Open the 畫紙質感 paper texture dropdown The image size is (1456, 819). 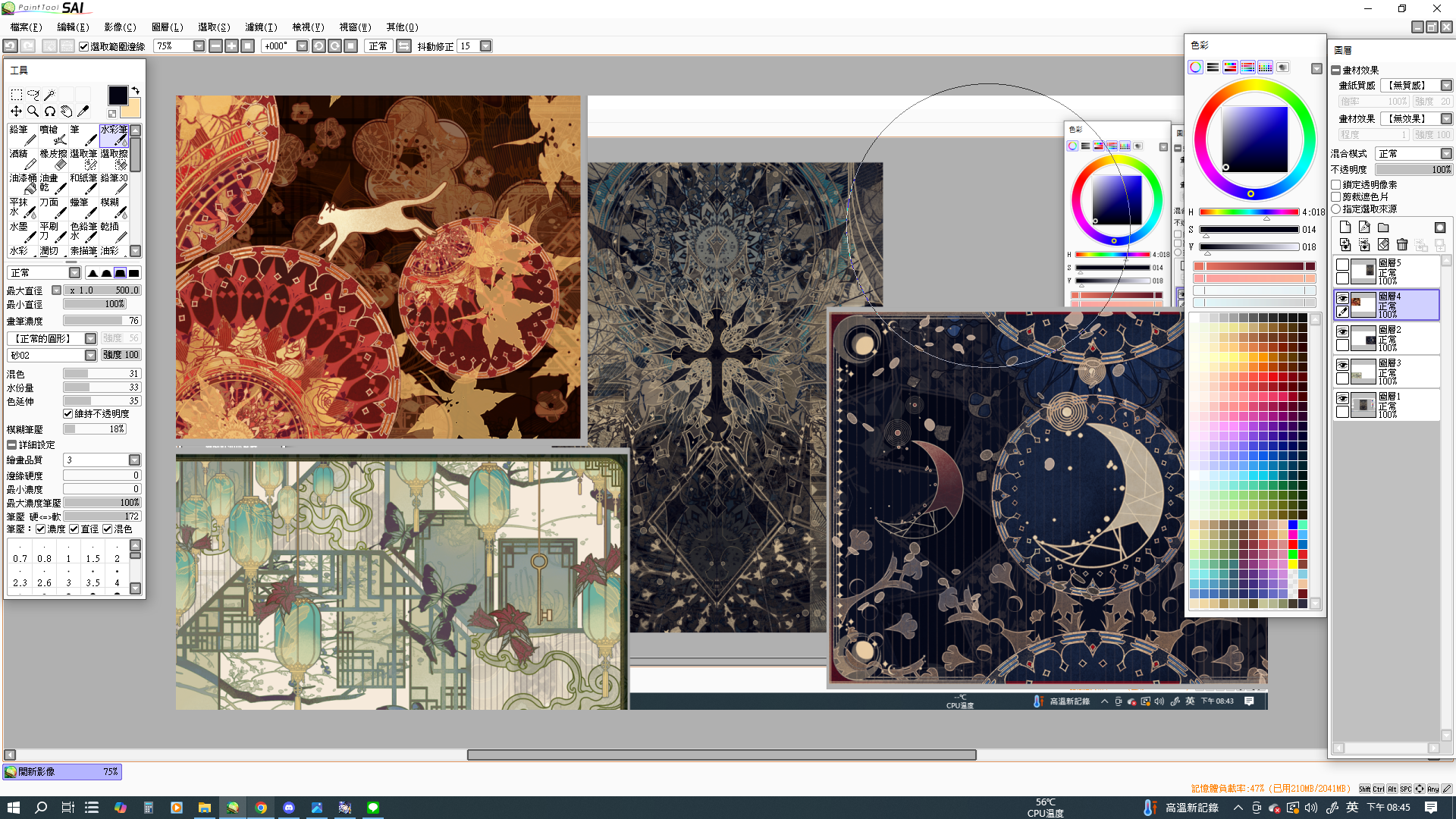pyautogui.click(x=1446, y=86)
